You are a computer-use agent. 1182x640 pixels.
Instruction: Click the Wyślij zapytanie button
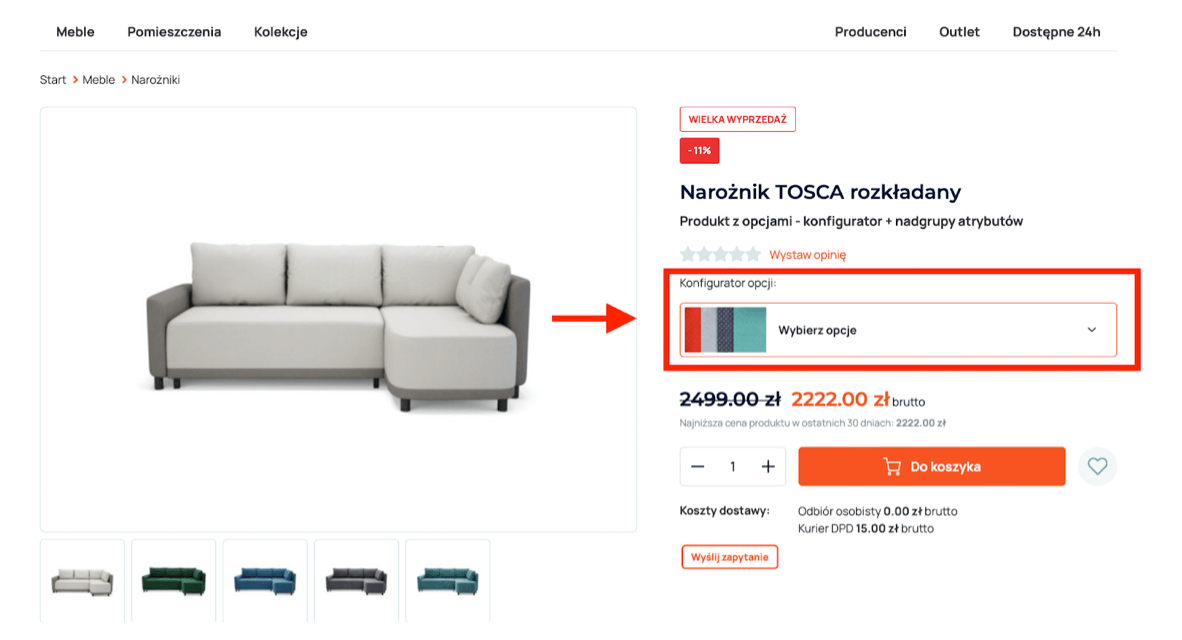pos(729,557)
